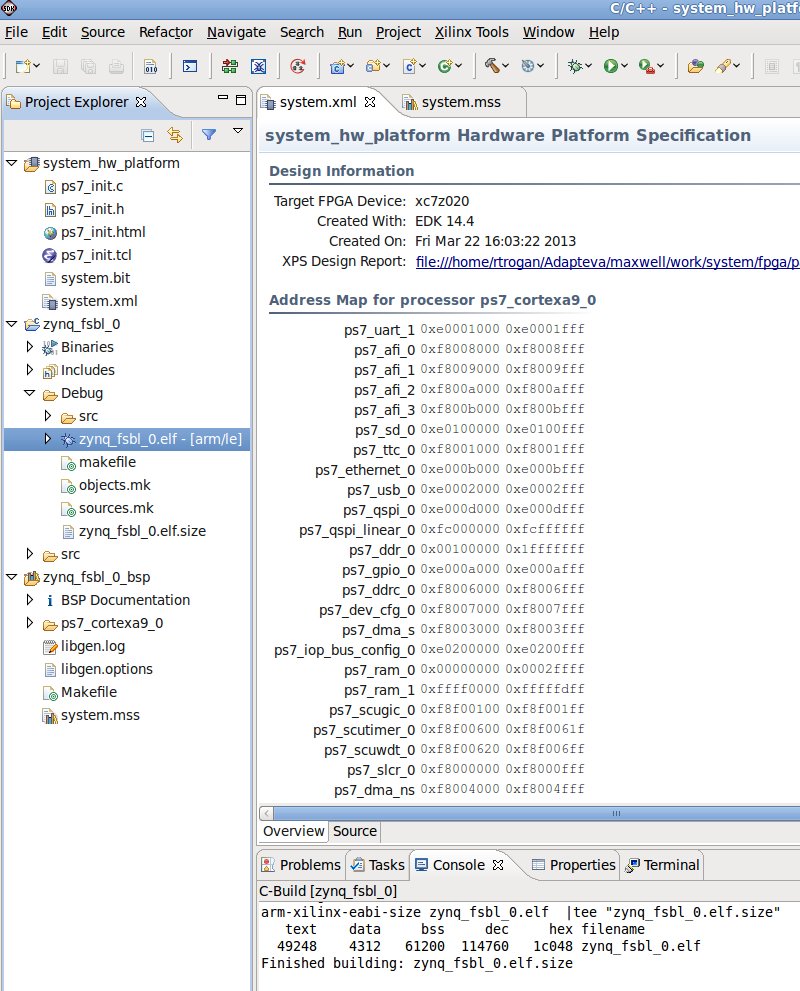
Task: Click the Run button in toolbar
Action: tap(610, 67)
